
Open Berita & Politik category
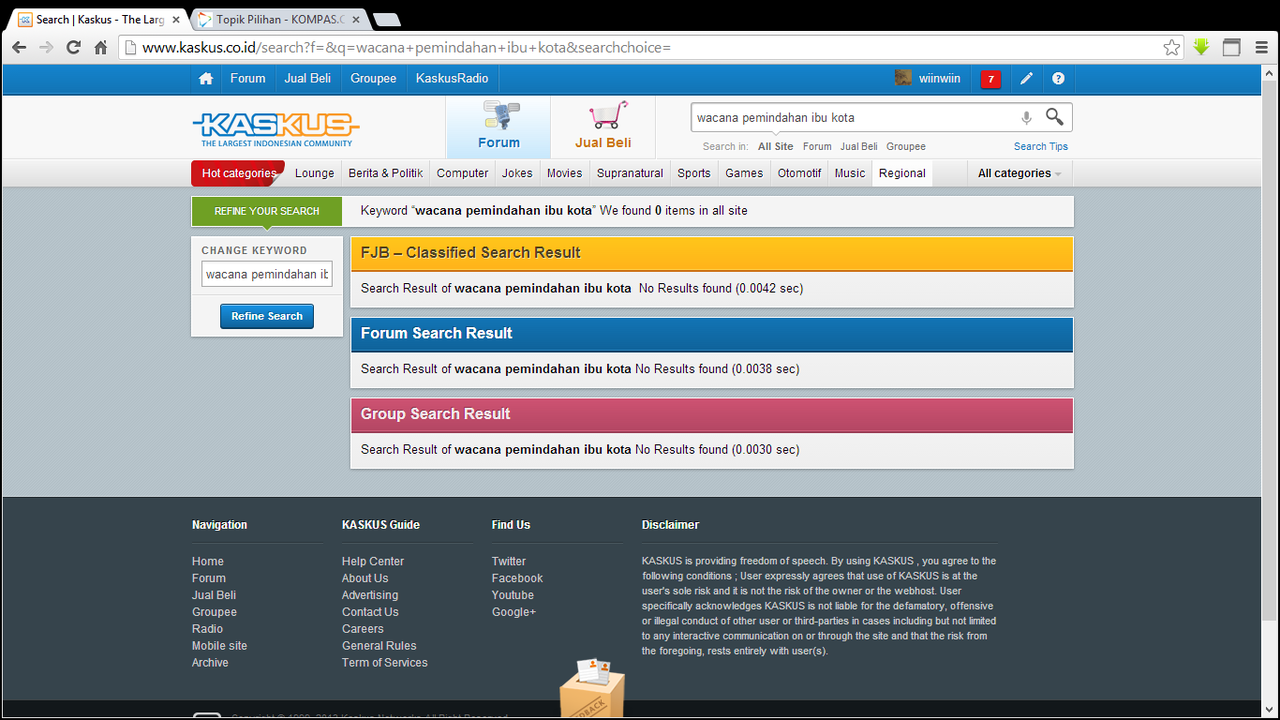coord(386,173)
